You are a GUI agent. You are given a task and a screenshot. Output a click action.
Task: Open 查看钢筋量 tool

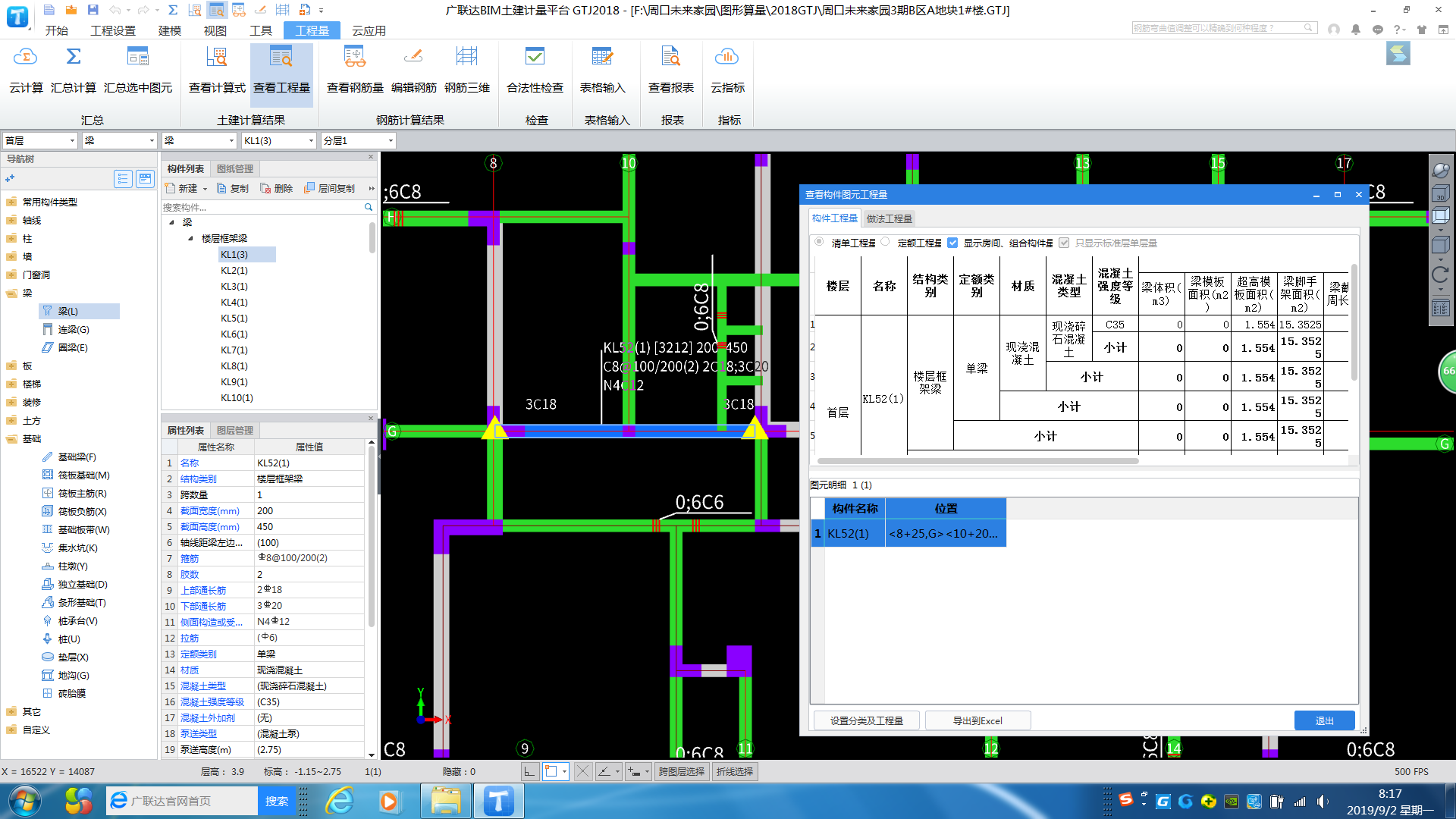click(355, 70)
